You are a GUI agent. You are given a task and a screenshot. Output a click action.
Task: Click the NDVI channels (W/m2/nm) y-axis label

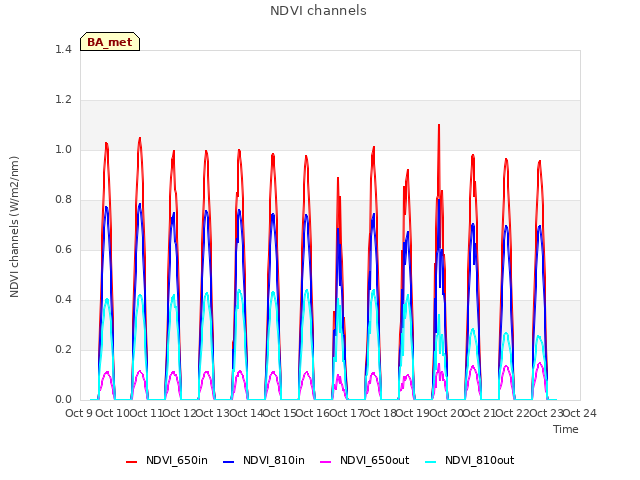pos(14,227)
